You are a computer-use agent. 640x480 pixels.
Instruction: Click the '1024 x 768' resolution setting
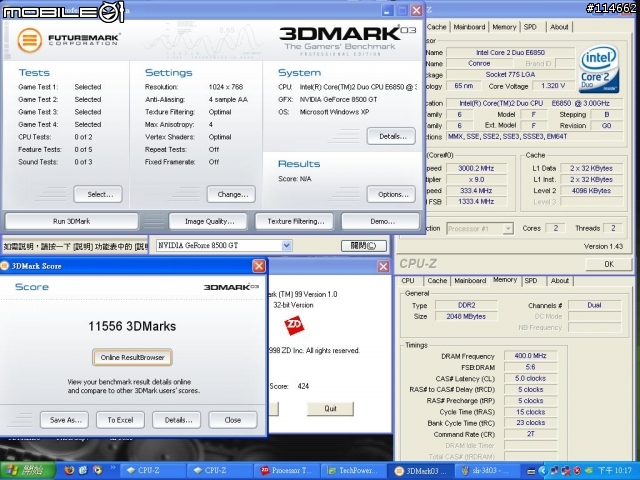tap(226, 87)
